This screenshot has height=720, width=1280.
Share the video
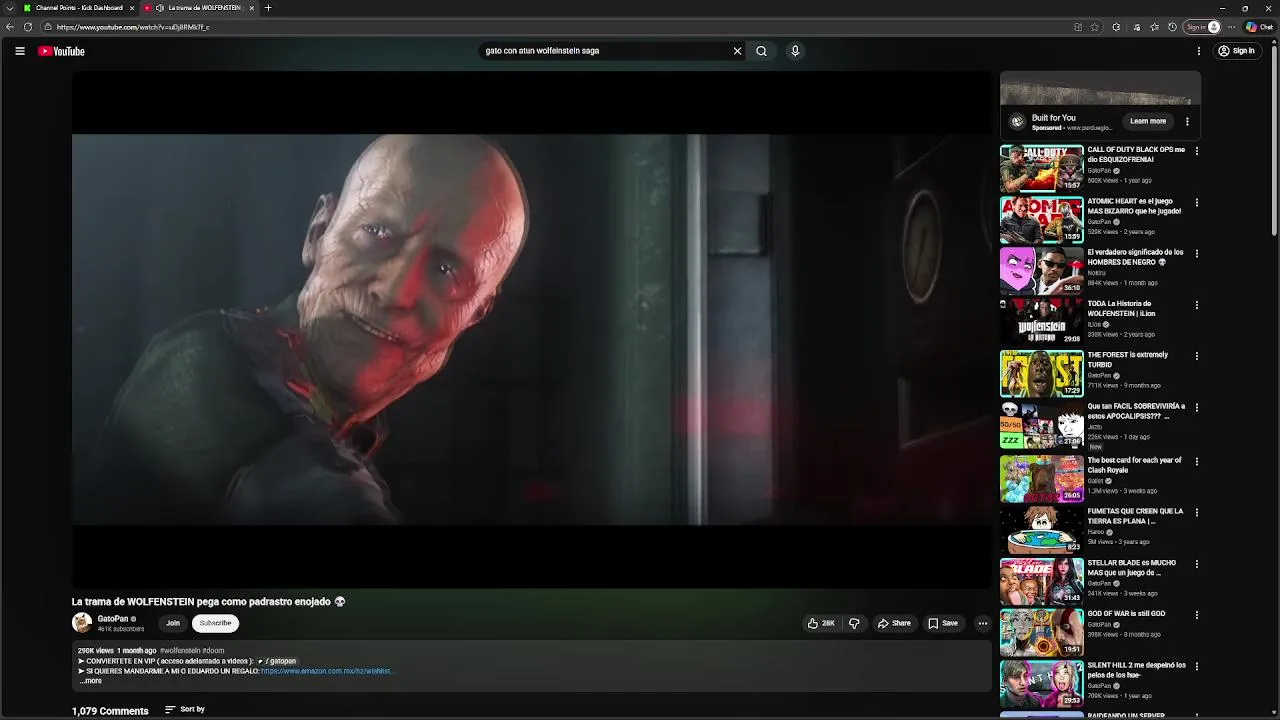894,623
